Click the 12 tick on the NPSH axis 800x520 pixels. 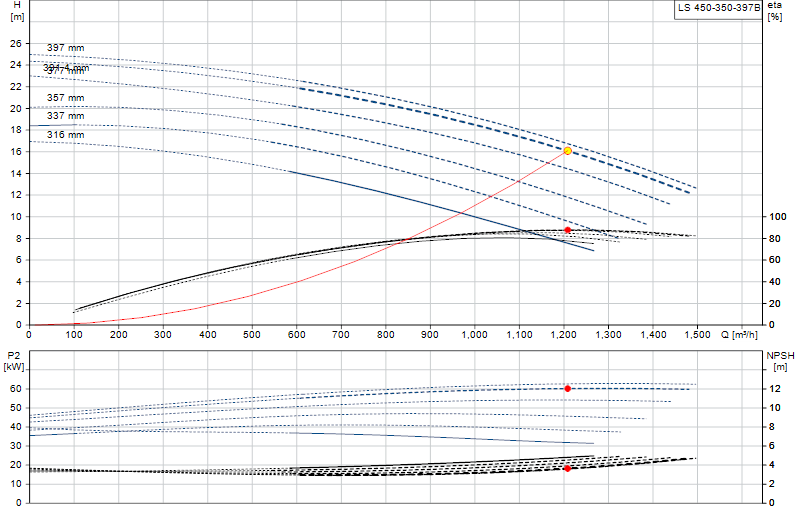click(774, 389)
